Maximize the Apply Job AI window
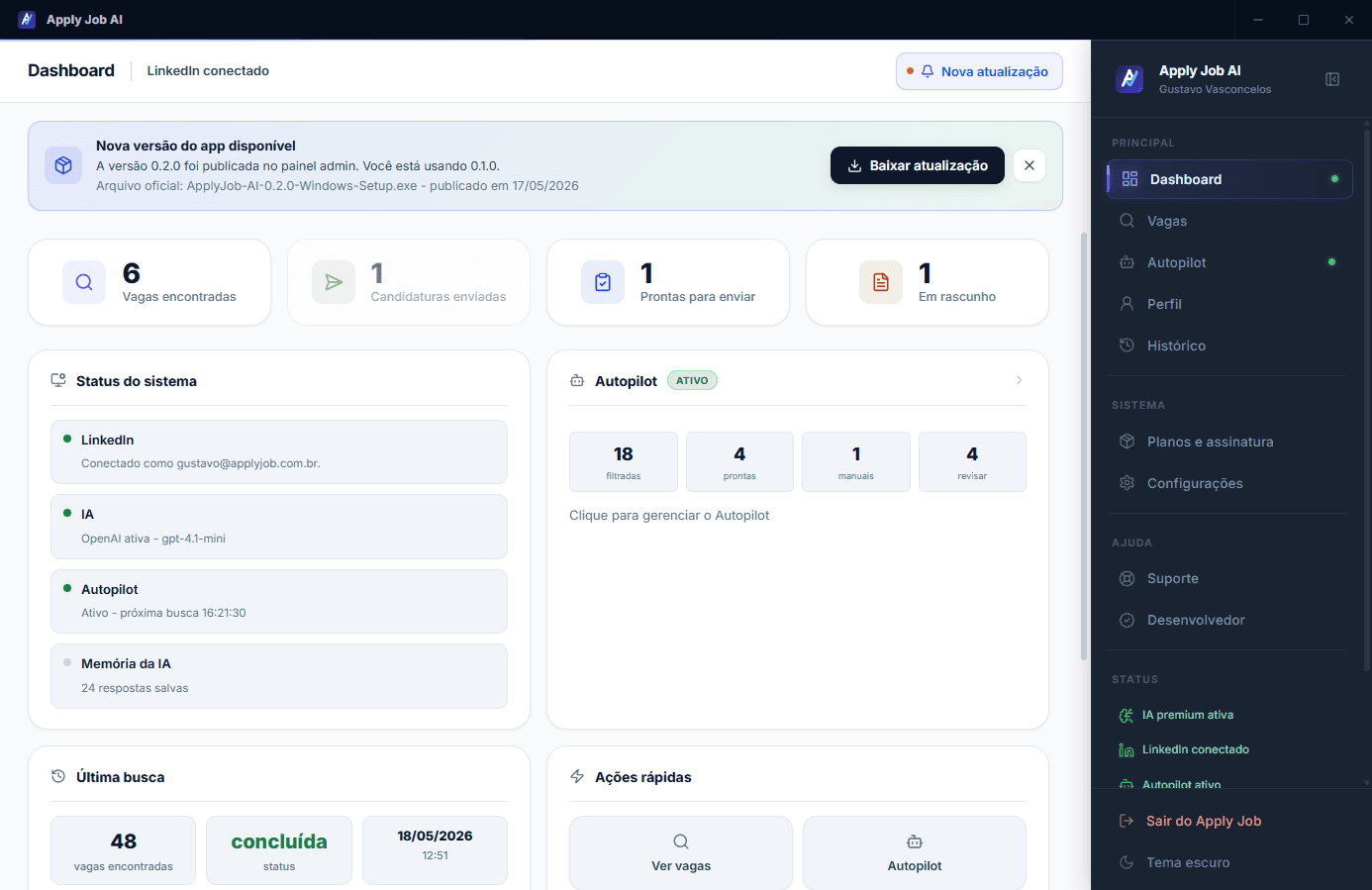Image resolution: width=1372 pixels, height=890 pixels. (x=1304, y=20)
